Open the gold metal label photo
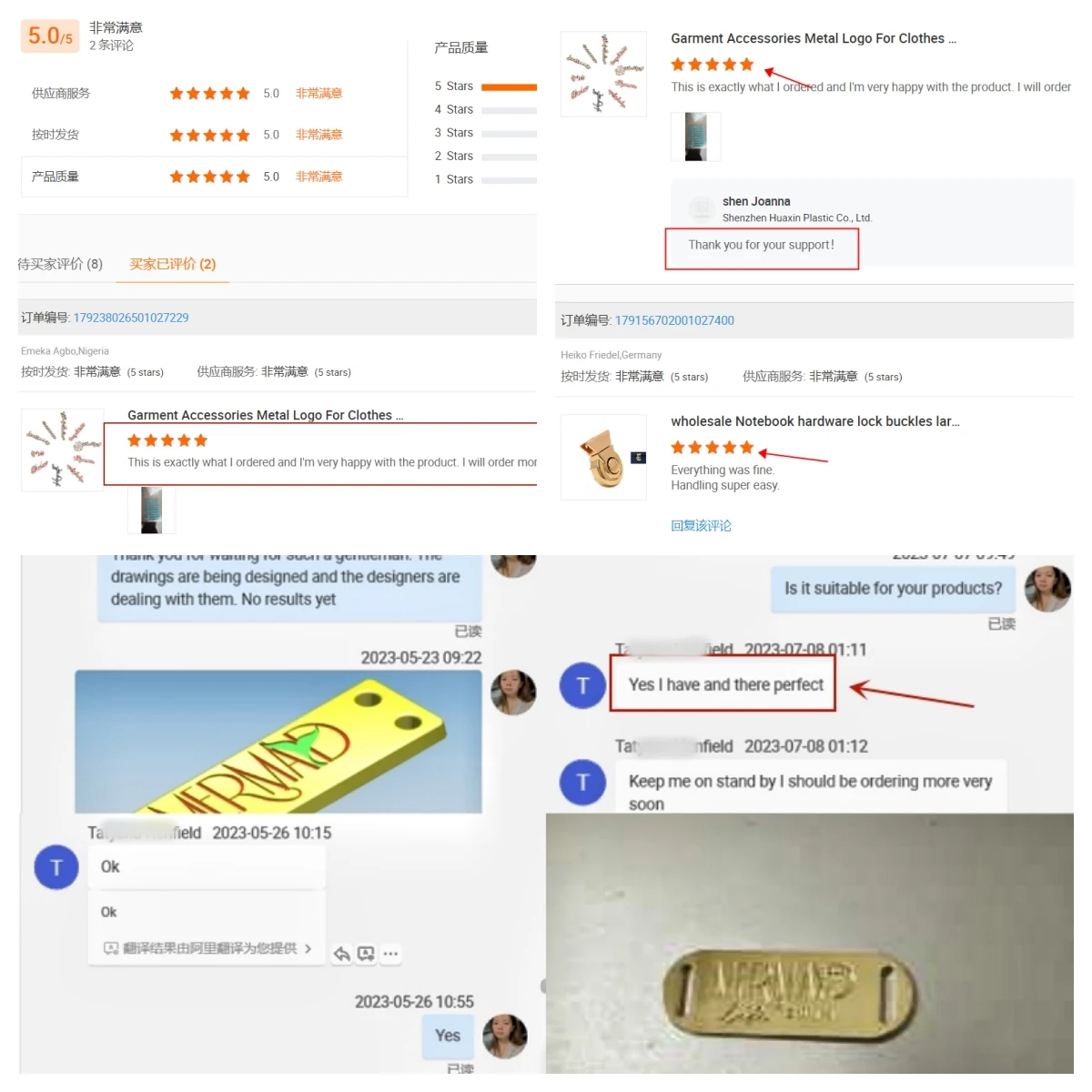This screenshot has width=1092, height=1092. tap(810, 944)
